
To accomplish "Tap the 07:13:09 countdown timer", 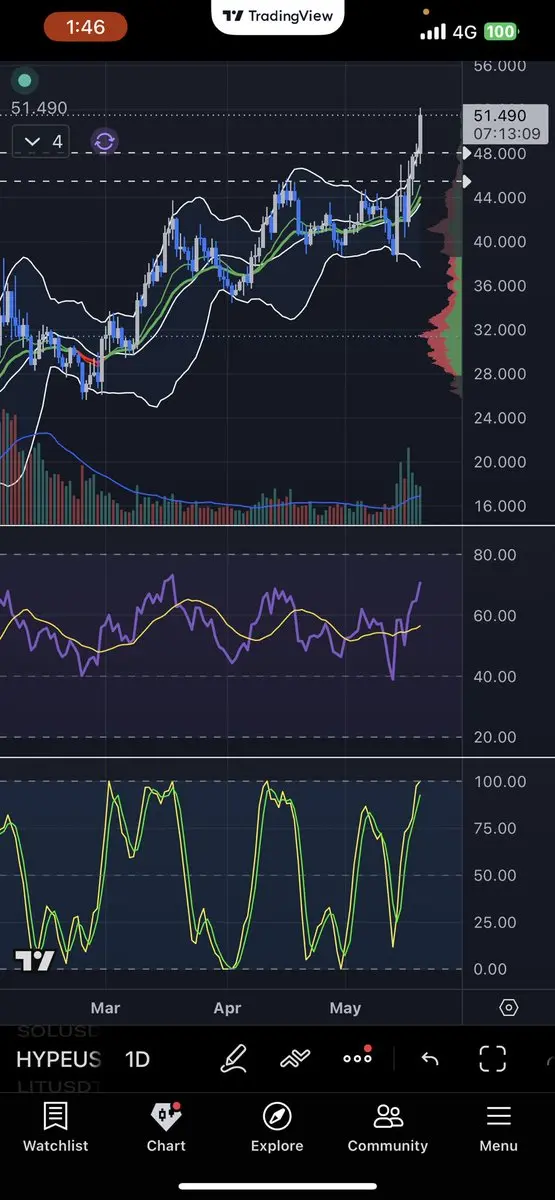I will tap(507, 133).
